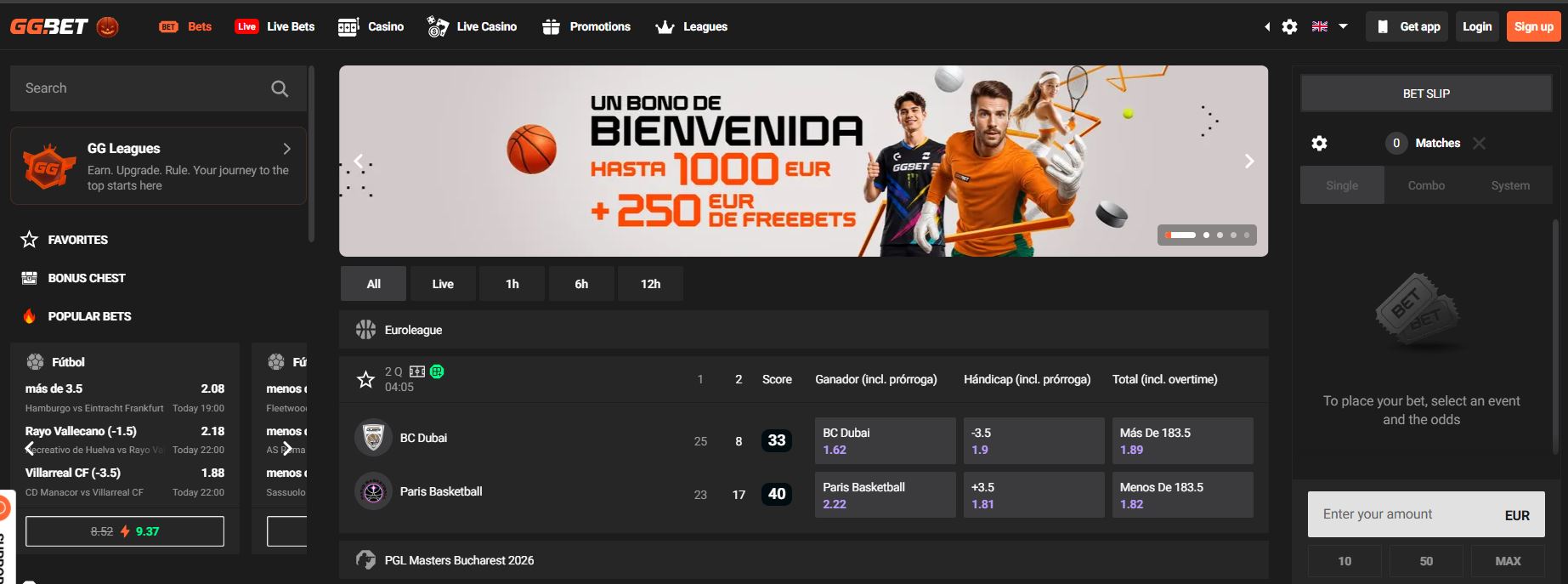
Task: Click the search magnifier icon
Action: click(280, 88)
